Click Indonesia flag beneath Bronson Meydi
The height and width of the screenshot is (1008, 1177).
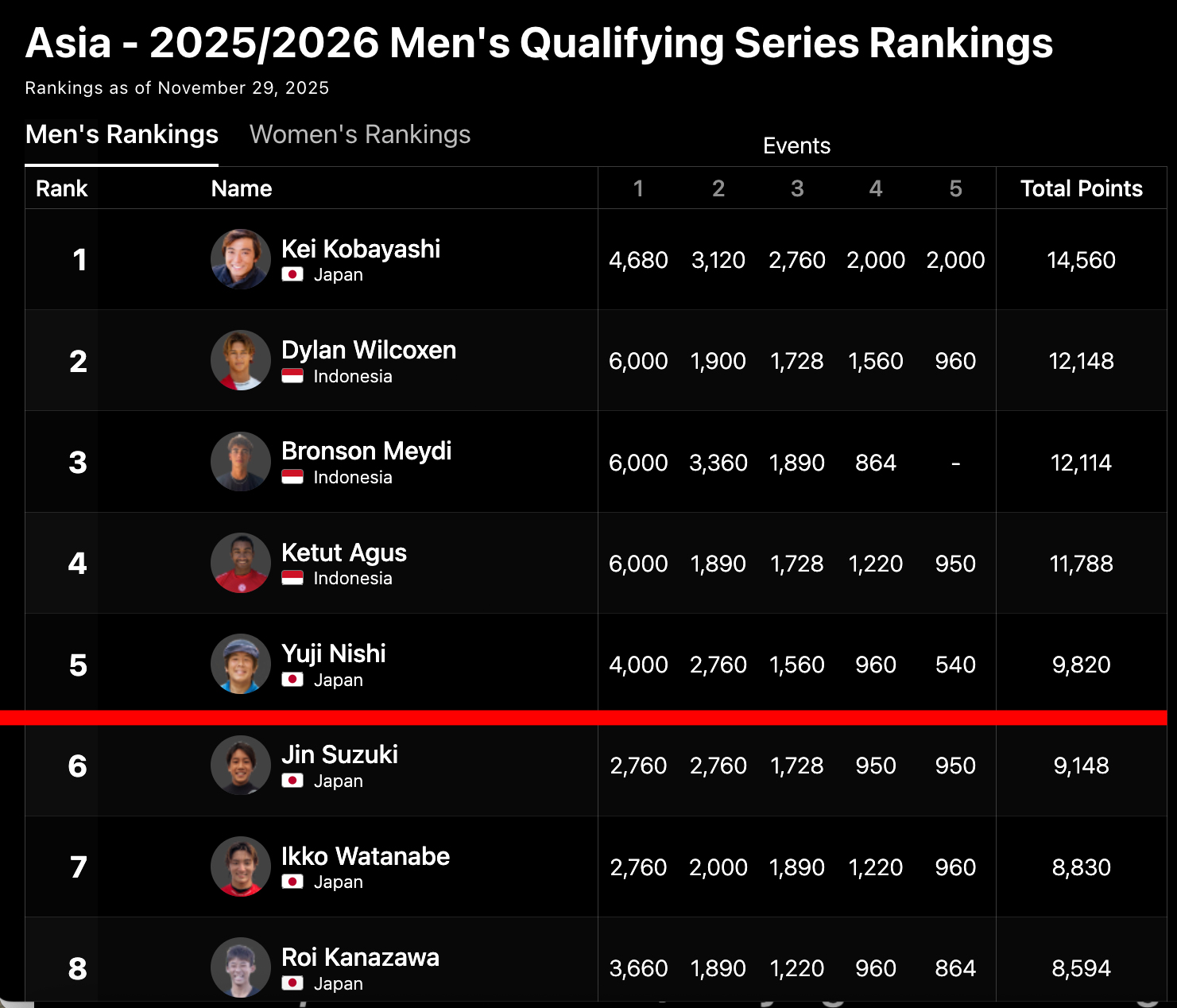coord(292,477)
